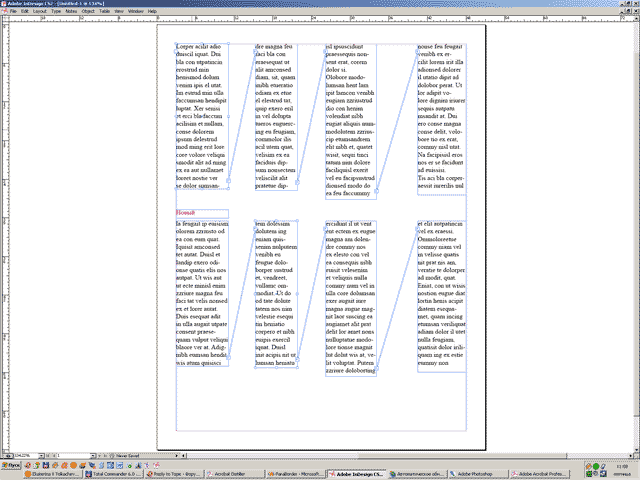Open the Table menu
The image size is (640, 480).
[104, 11]
